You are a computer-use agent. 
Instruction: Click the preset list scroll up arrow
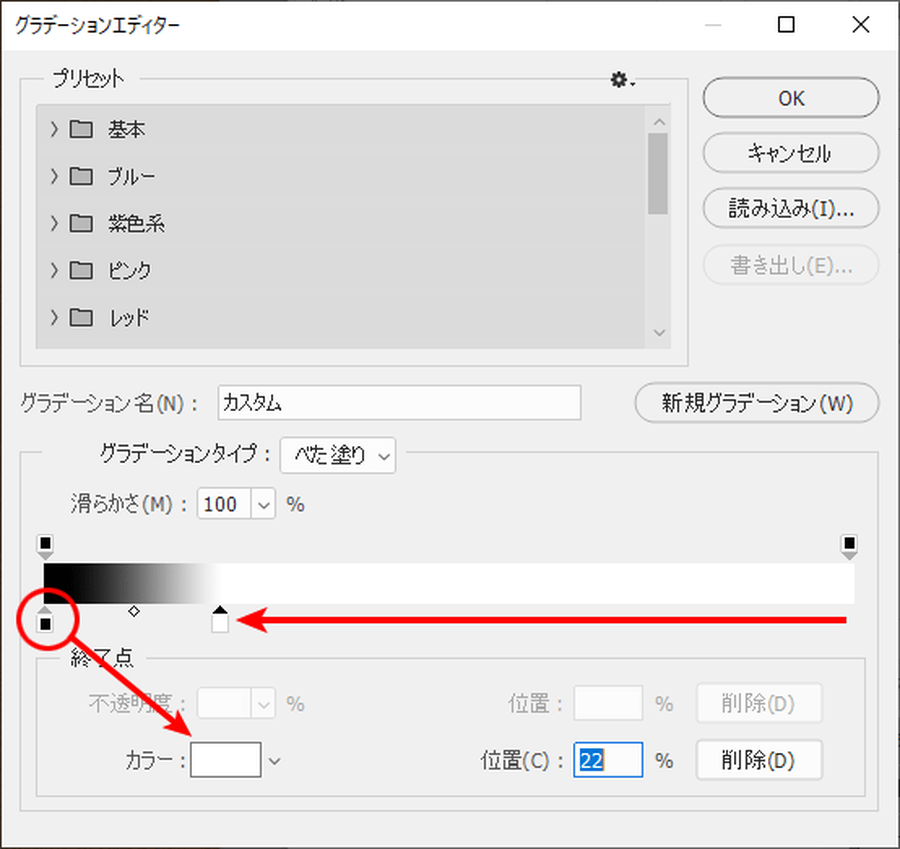[659, 122]
